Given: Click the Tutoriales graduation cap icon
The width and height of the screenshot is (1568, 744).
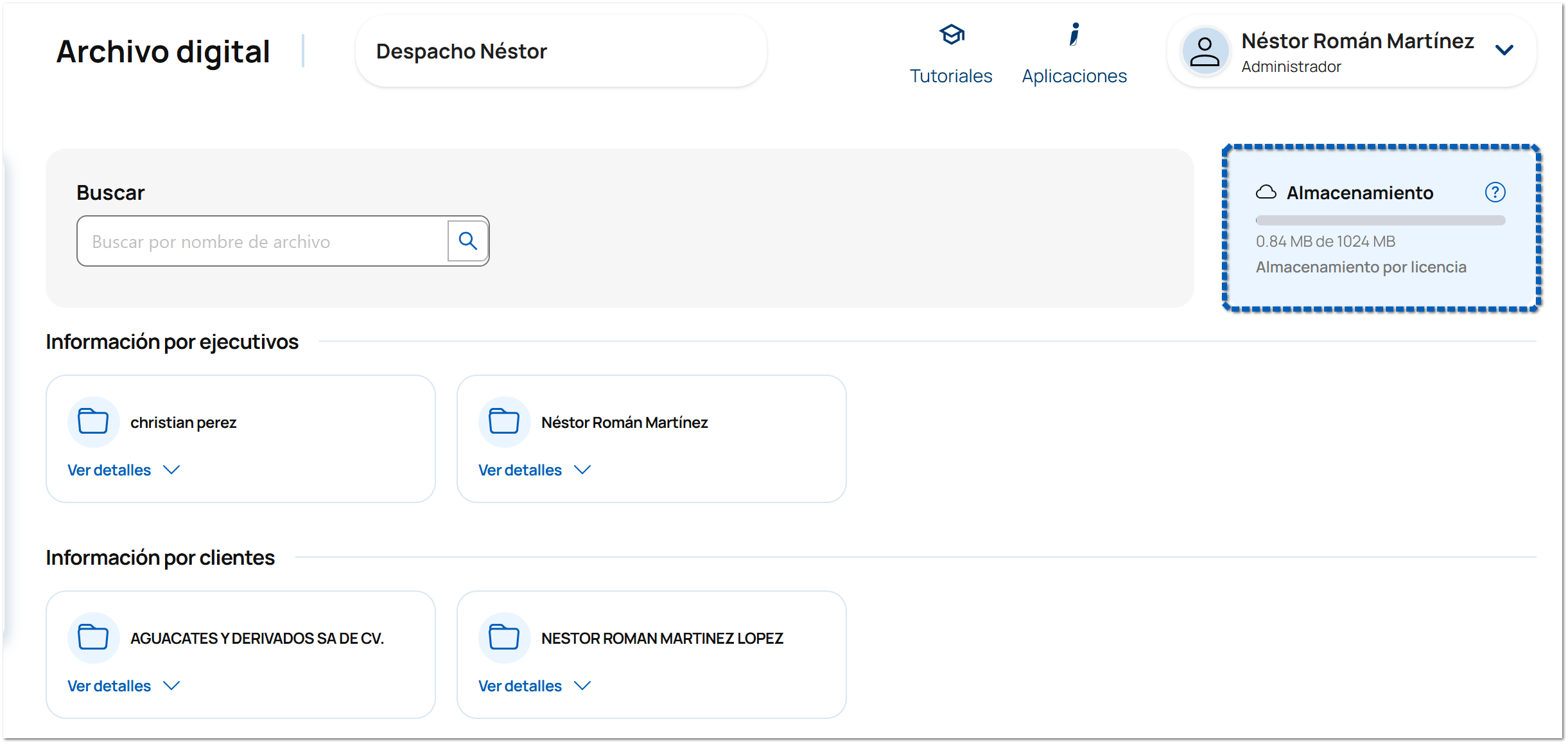Looking at the screenshot, I should (952, 35).
